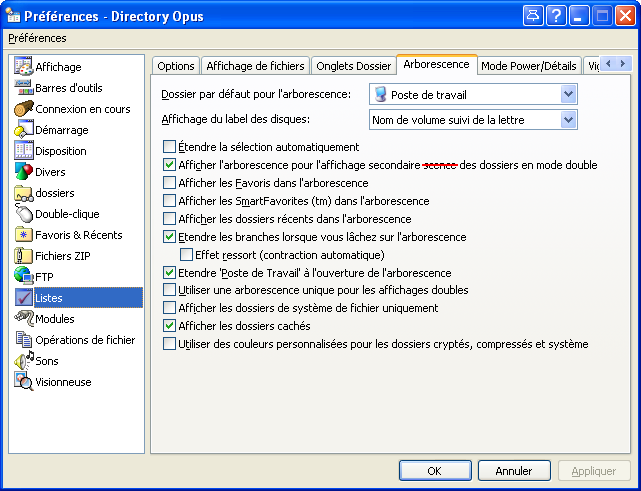This screenshot has width=641, height=491.
Task: Select the Barres d'outils icon
Action: coord(23,87)
